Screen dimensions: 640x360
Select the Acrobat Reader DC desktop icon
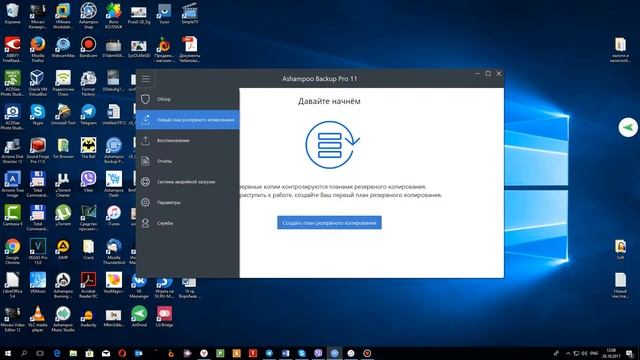click(88, 285)
